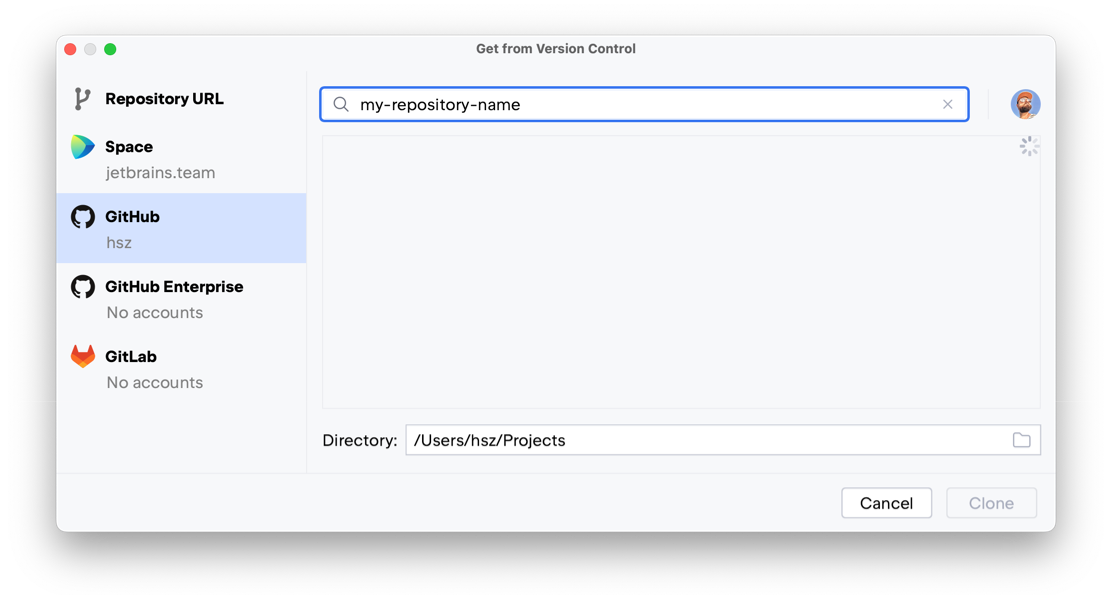The height and width of the screenshot is (595, 1112).
Task: Click the empty repository results panel
Action: click(680, 272)
